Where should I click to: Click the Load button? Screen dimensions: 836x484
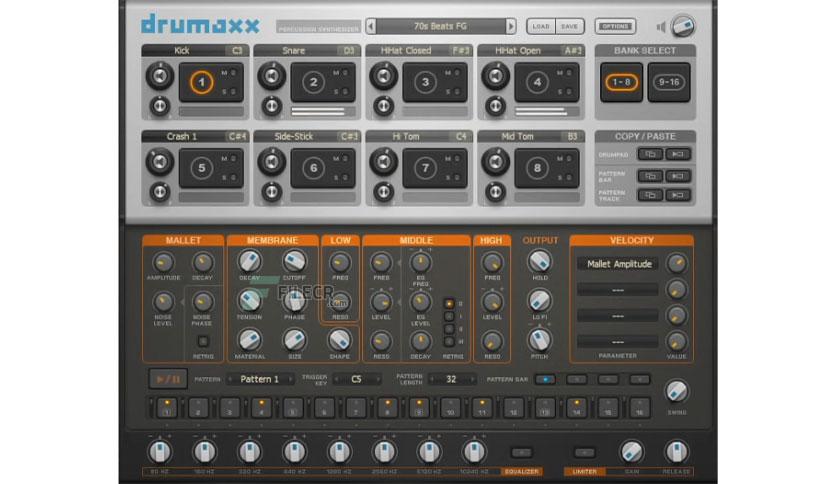tap(541, 26)
